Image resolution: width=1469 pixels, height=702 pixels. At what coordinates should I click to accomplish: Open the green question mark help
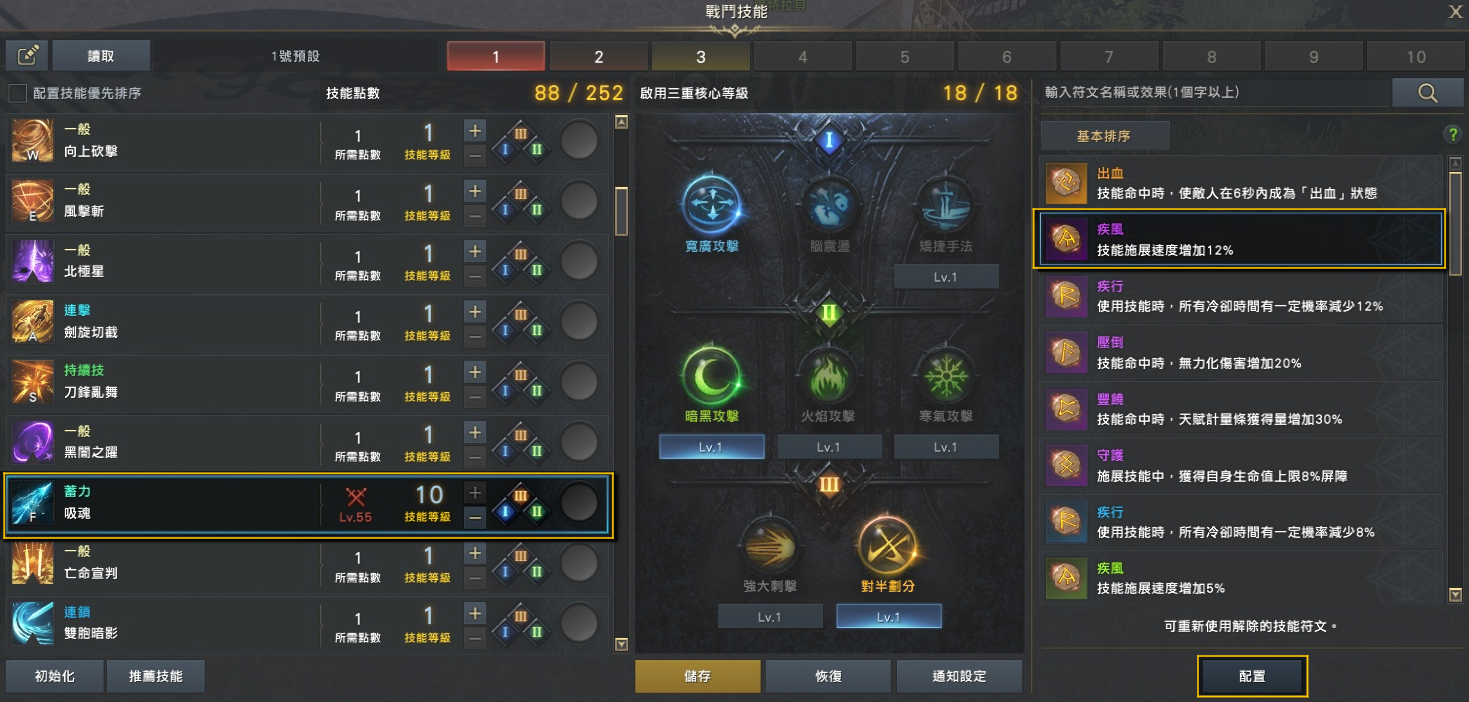(x=1453, y=134)
